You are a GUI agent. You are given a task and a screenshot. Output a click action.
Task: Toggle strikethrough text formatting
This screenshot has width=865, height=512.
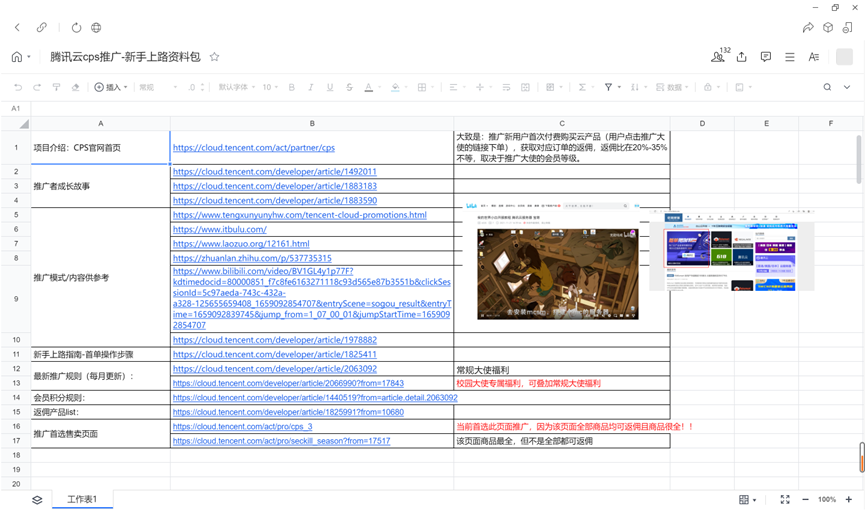[x=349, y=87]
